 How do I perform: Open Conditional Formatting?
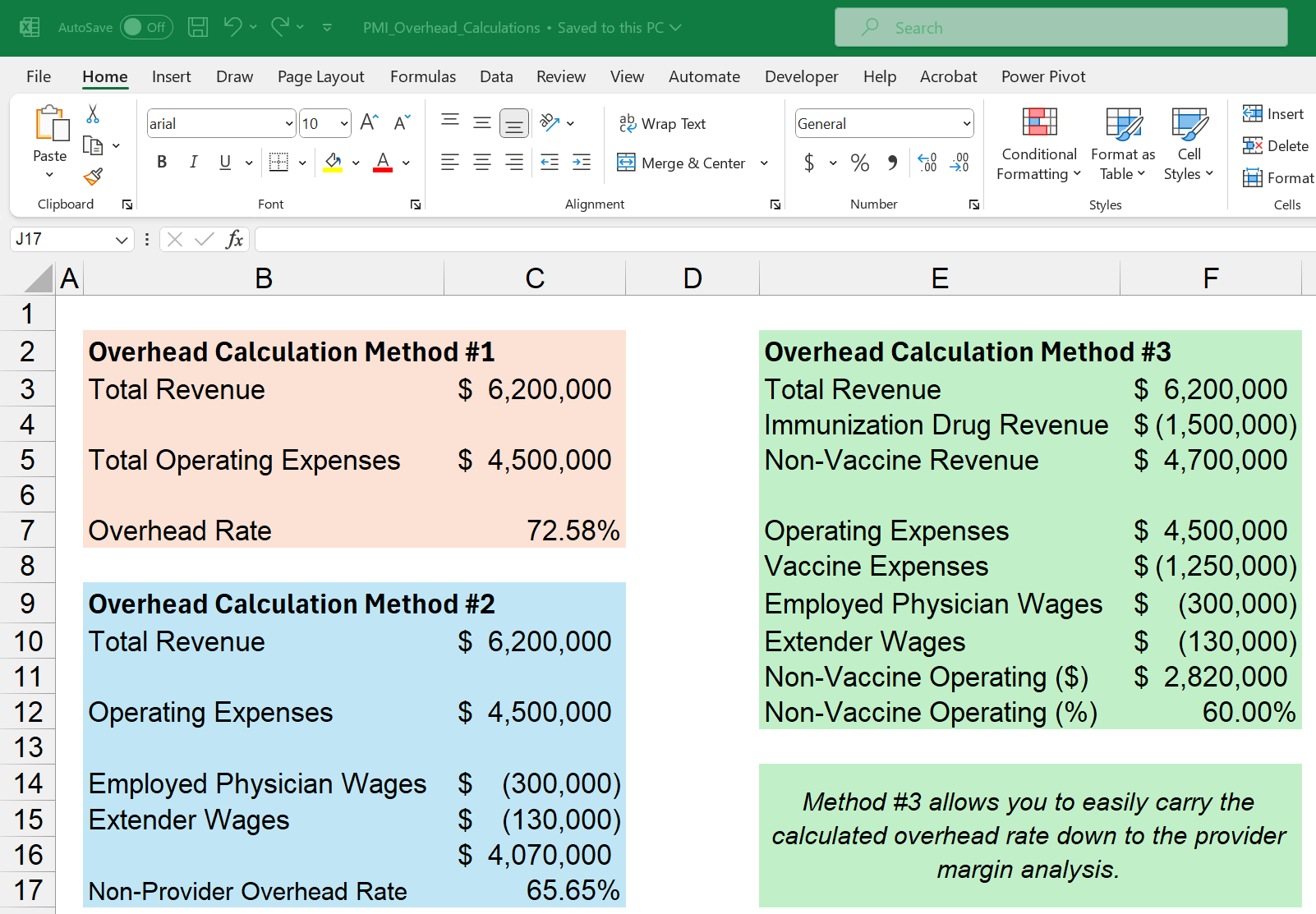(1038, 145)
